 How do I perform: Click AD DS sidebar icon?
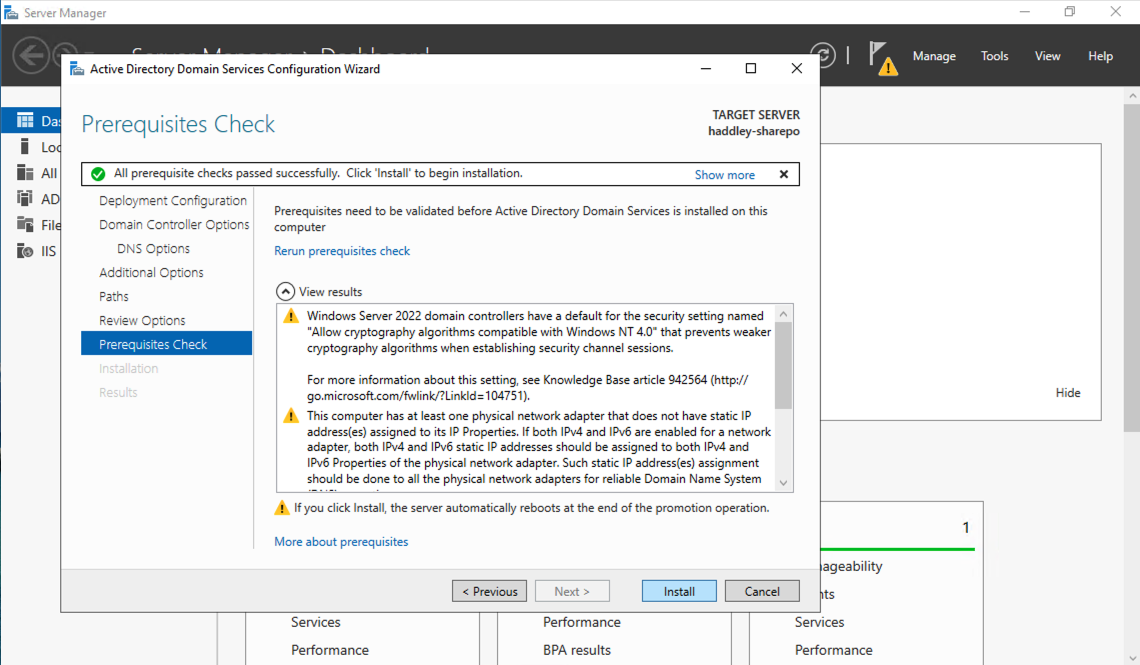coord(25,198)
